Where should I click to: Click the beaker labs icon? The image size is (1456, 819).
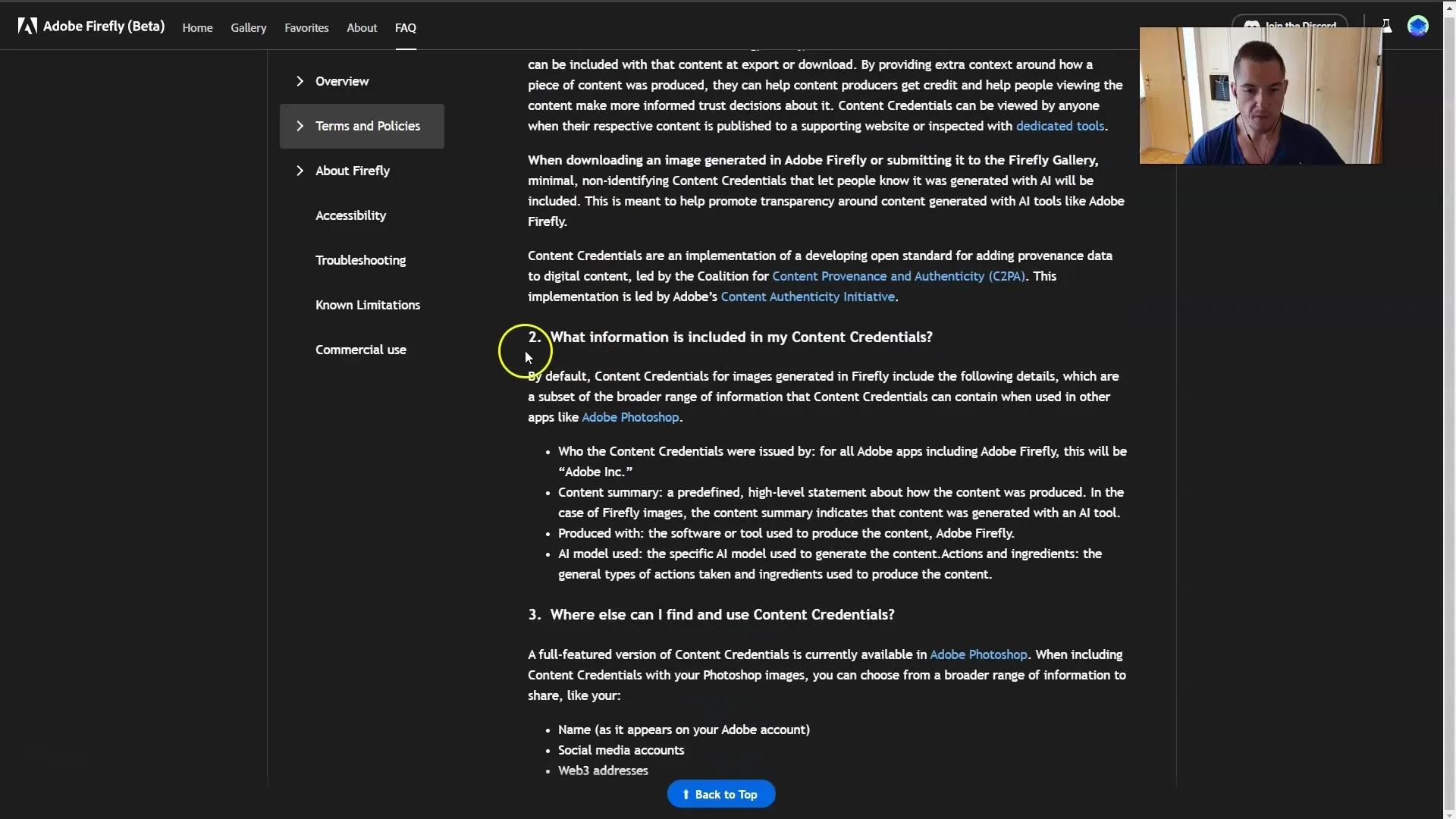click(1386, 27)
